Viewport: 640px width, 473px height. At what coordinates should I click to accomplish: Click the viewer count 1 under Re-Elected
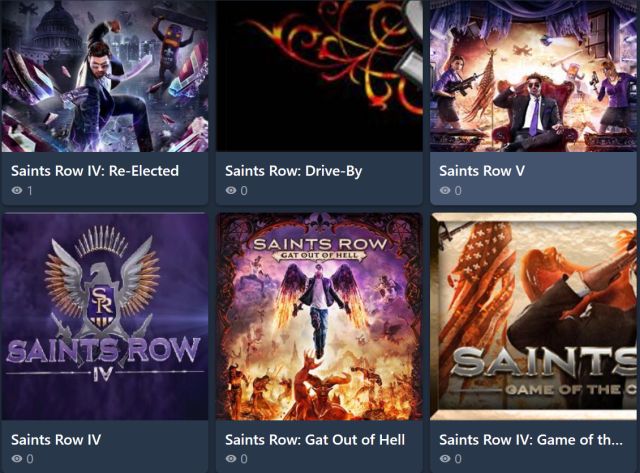30,191
